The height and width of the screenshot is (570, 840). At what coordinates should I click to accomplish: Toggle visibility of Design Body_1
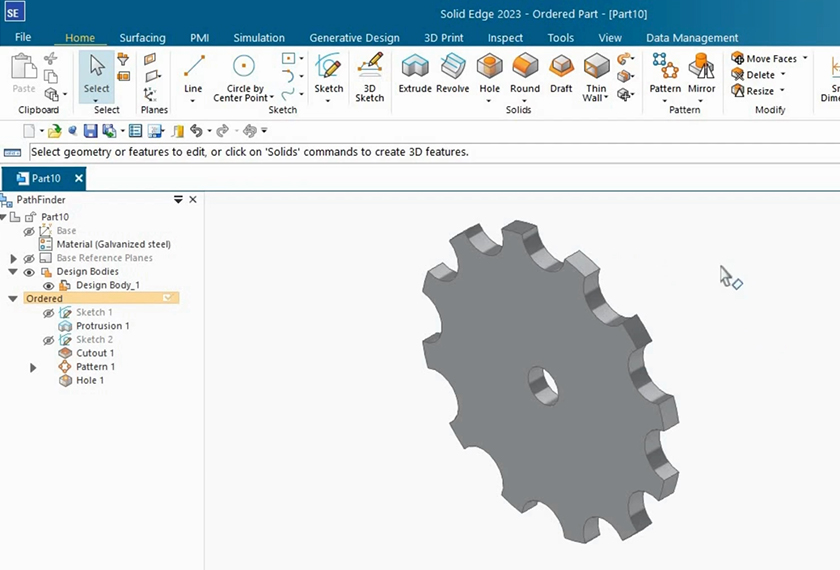tap(48, 286)
